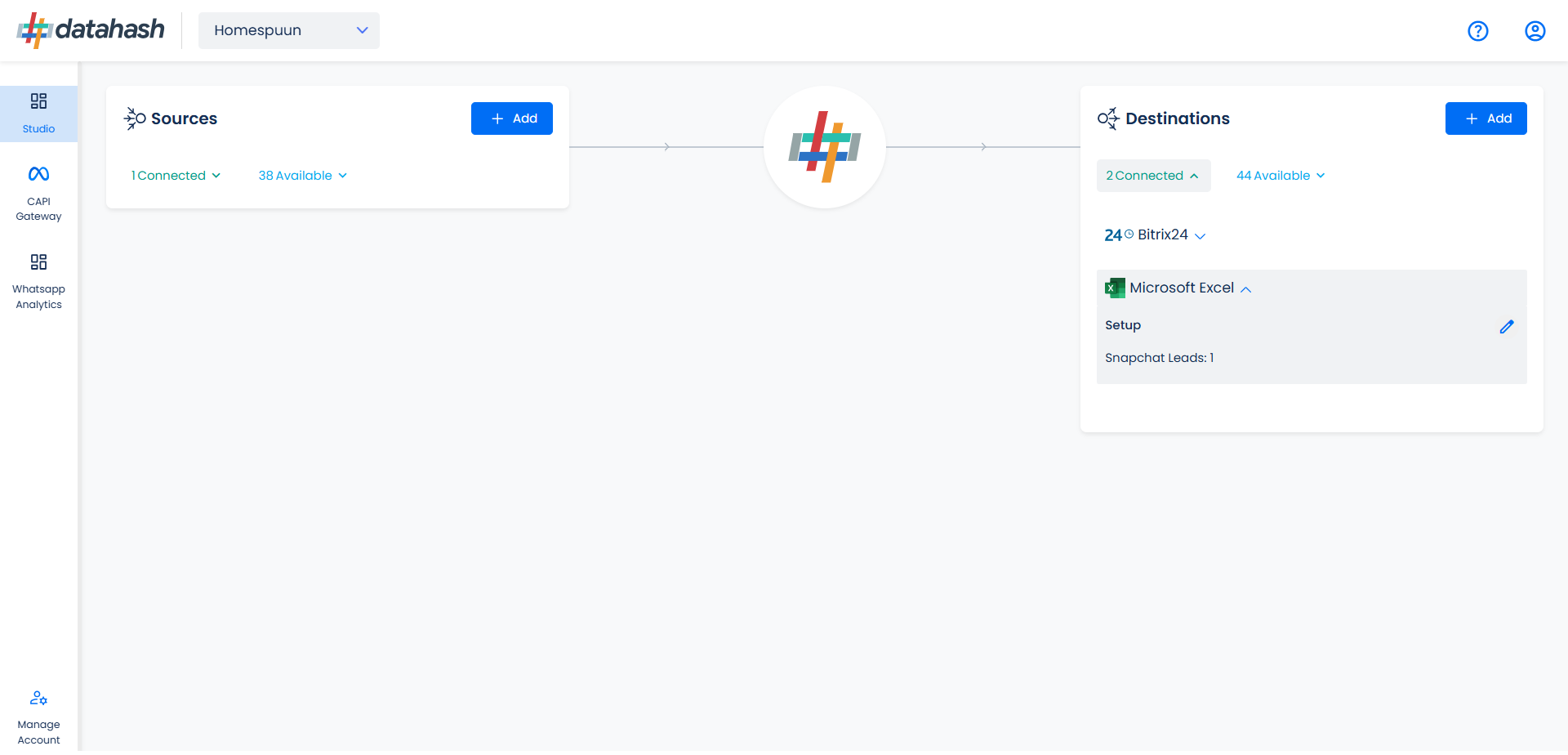The height and width of the screenshot is (755, 1568).
Task: Click the Destinations heading text
Action: [1178, 118]
